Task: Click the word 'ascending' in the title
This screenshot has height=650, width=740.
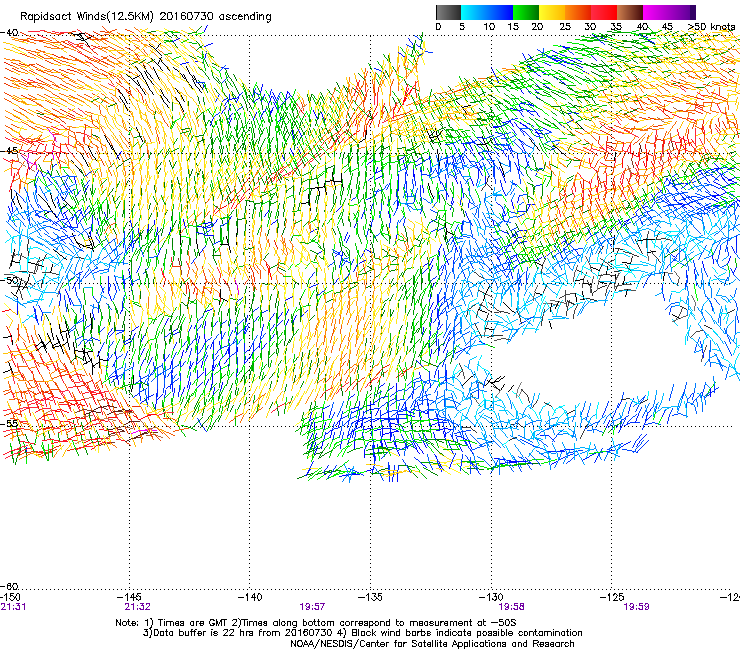Action: [245, 17]
